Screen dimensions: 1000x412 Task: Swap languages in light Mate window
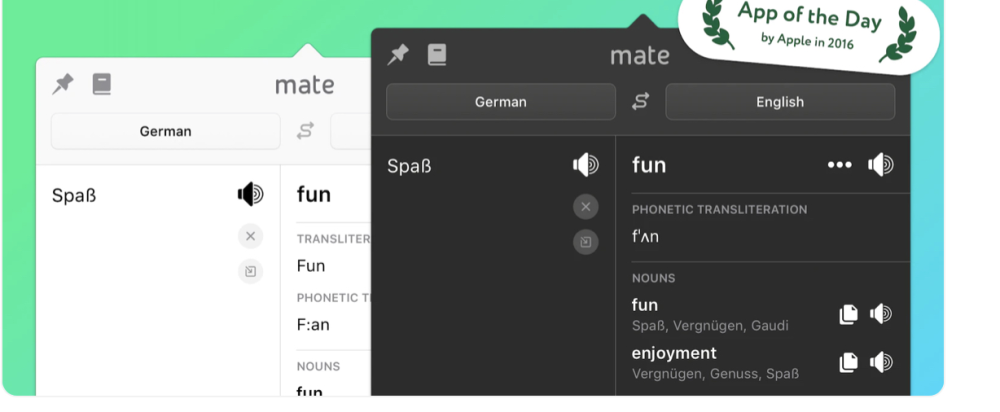coord(305,131)
